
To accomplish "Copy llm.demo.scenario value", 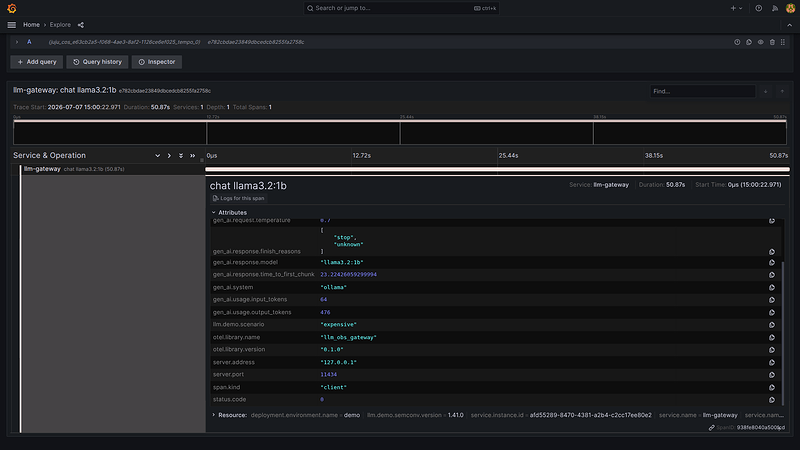I will click(x=772, y=324).
